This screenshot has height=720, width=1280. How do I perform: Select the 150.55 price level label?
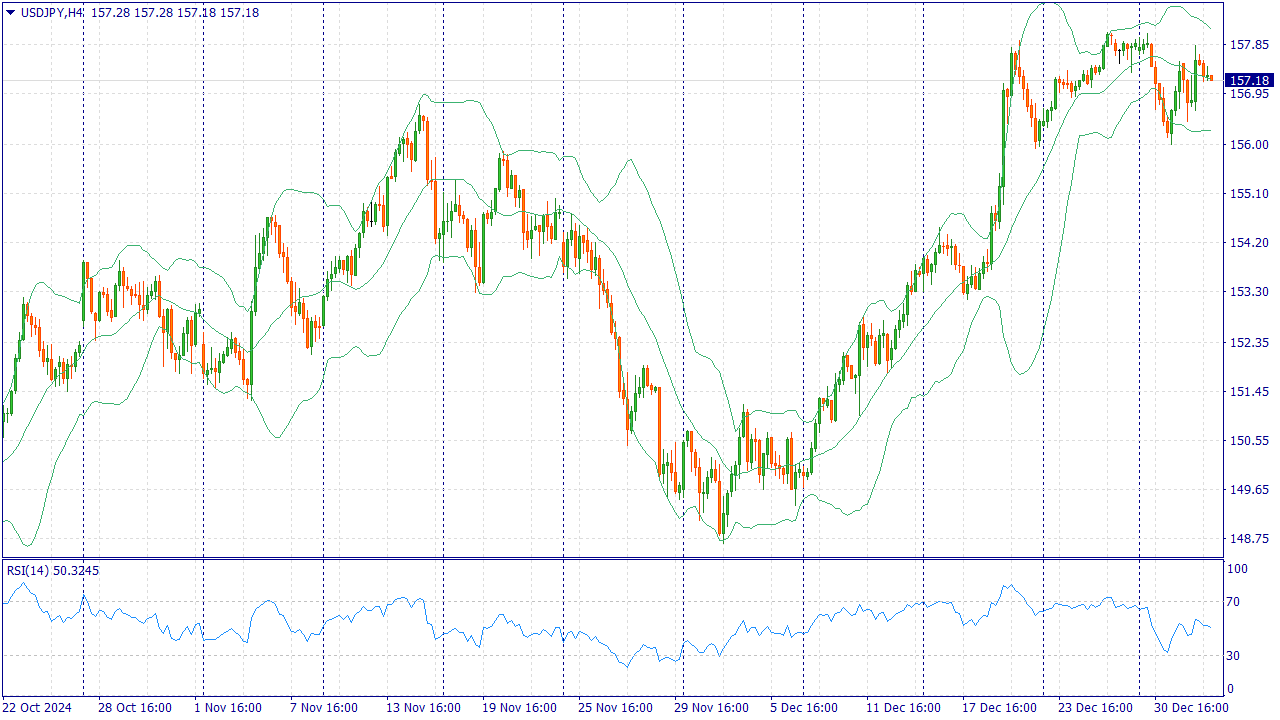(1249, 440)
